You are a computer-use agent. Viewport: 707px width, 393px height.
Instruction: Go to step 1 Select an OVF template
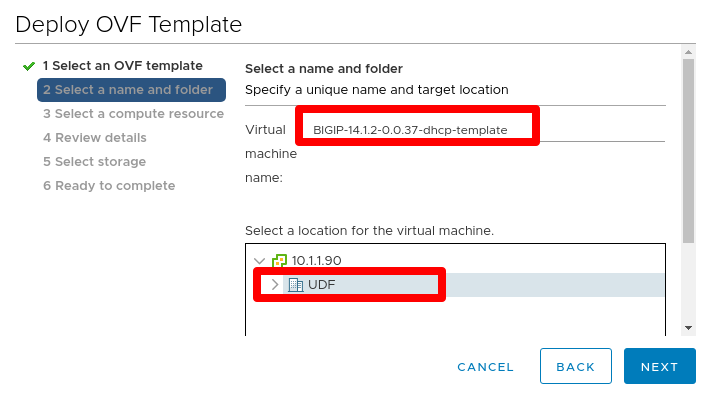(x=123, y=66)
